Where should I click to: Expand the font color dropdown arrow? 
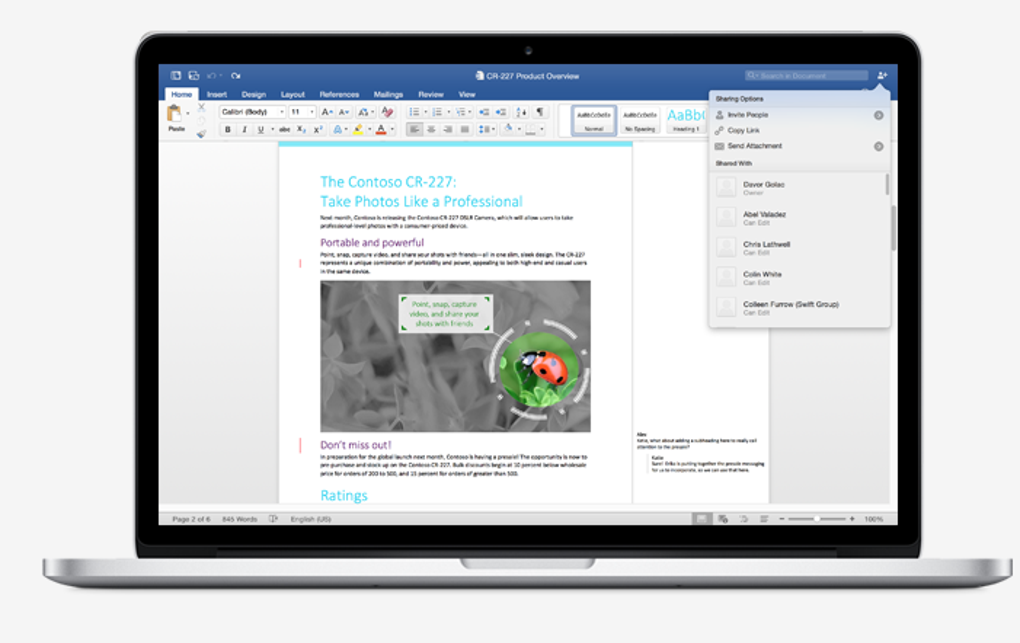[x=392, y=130]
